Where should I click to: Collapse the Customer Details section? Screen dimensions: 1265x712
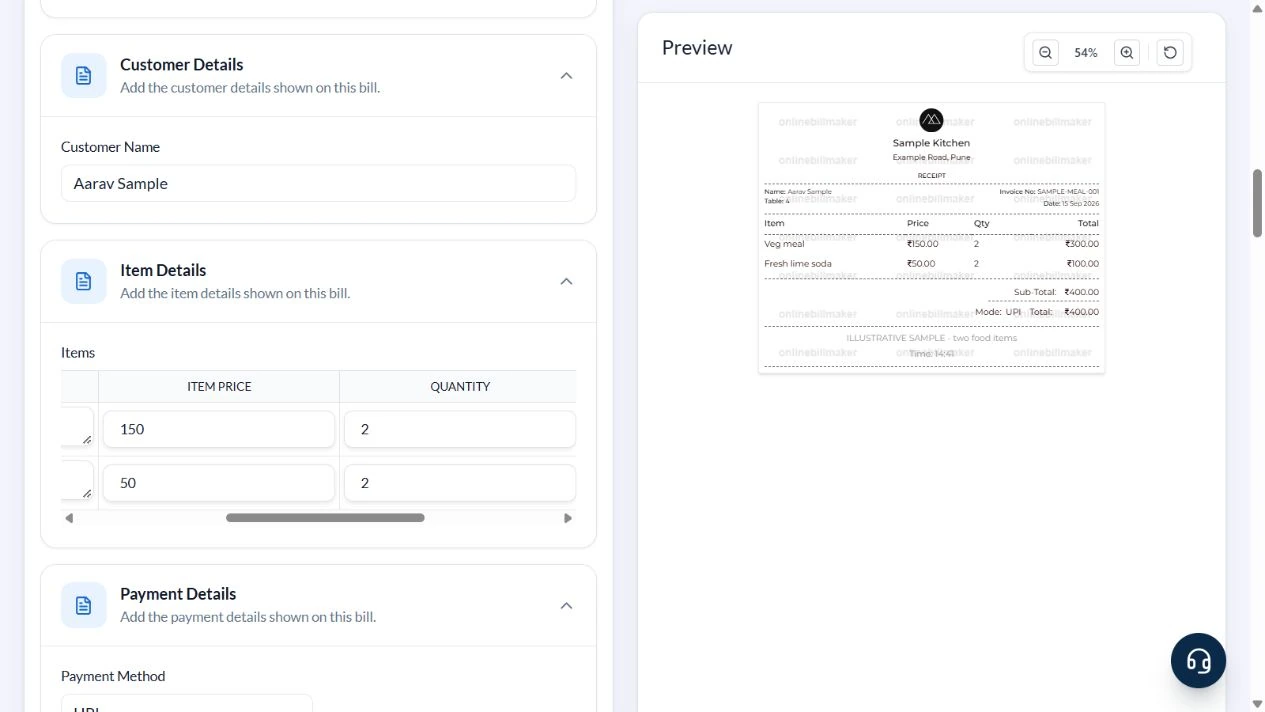click(x=566, y=76)
